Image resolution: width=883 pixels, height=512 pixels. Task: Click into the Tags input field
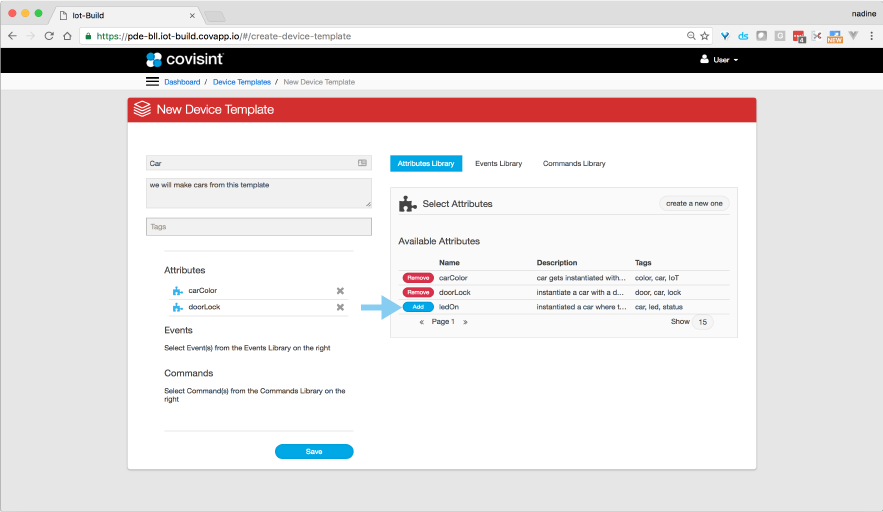[258, 227]
